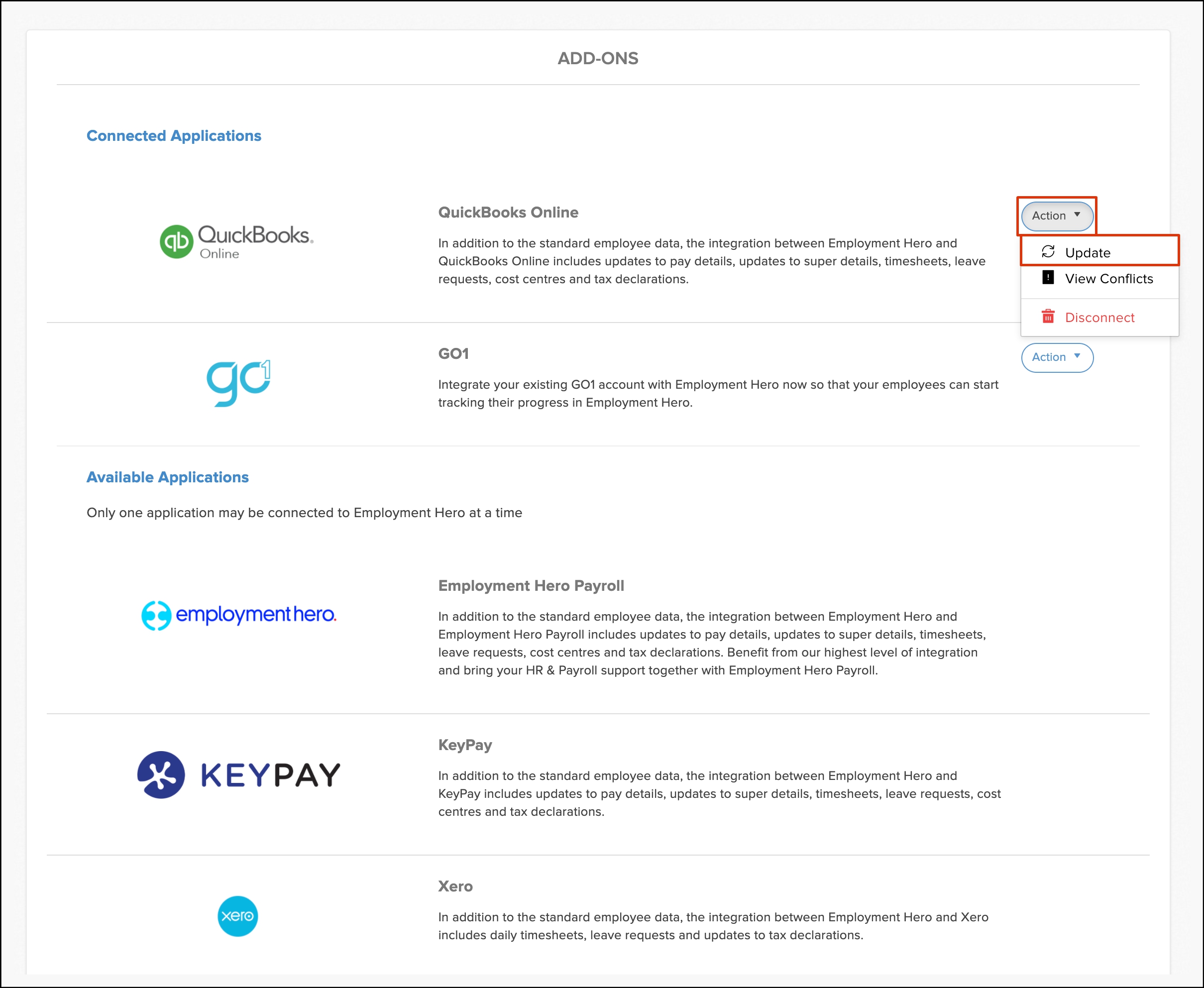Click the KeyPay logo

tap(239, 774)
